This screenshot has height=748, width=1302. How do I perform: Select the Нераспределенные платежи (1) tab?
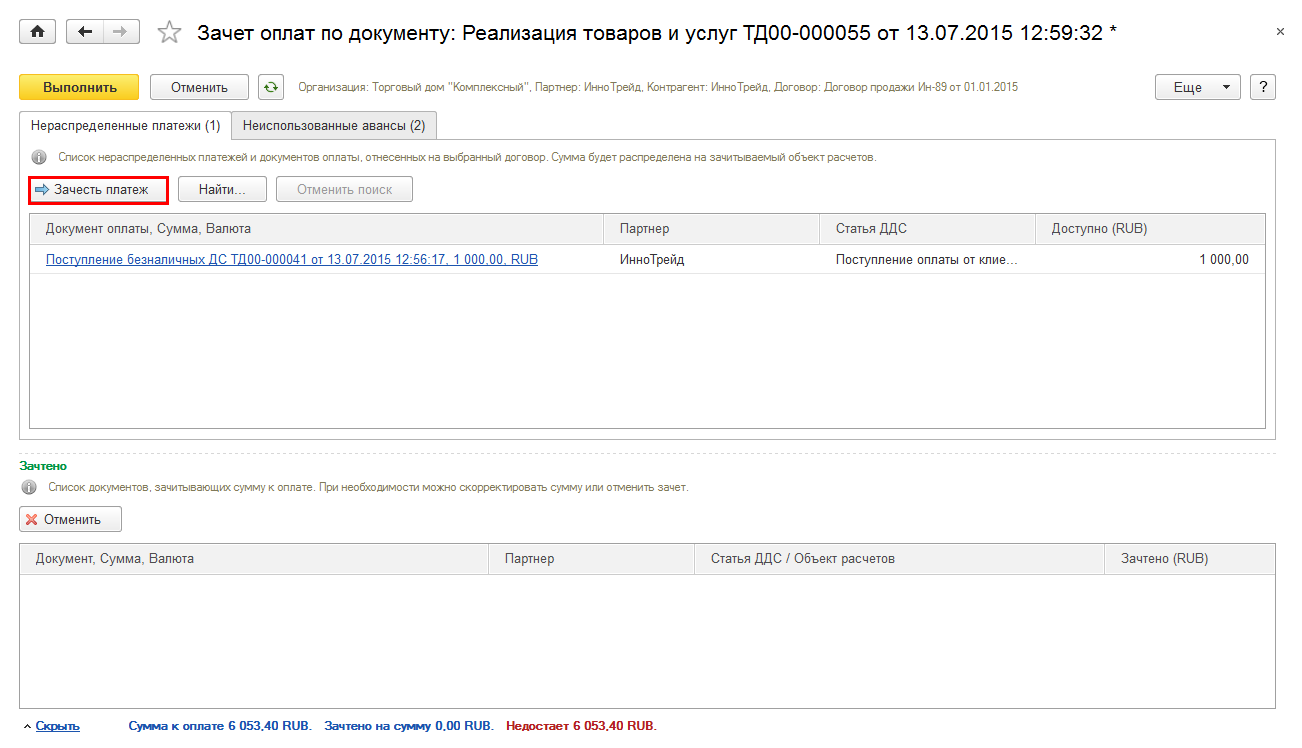click(126, 126)
